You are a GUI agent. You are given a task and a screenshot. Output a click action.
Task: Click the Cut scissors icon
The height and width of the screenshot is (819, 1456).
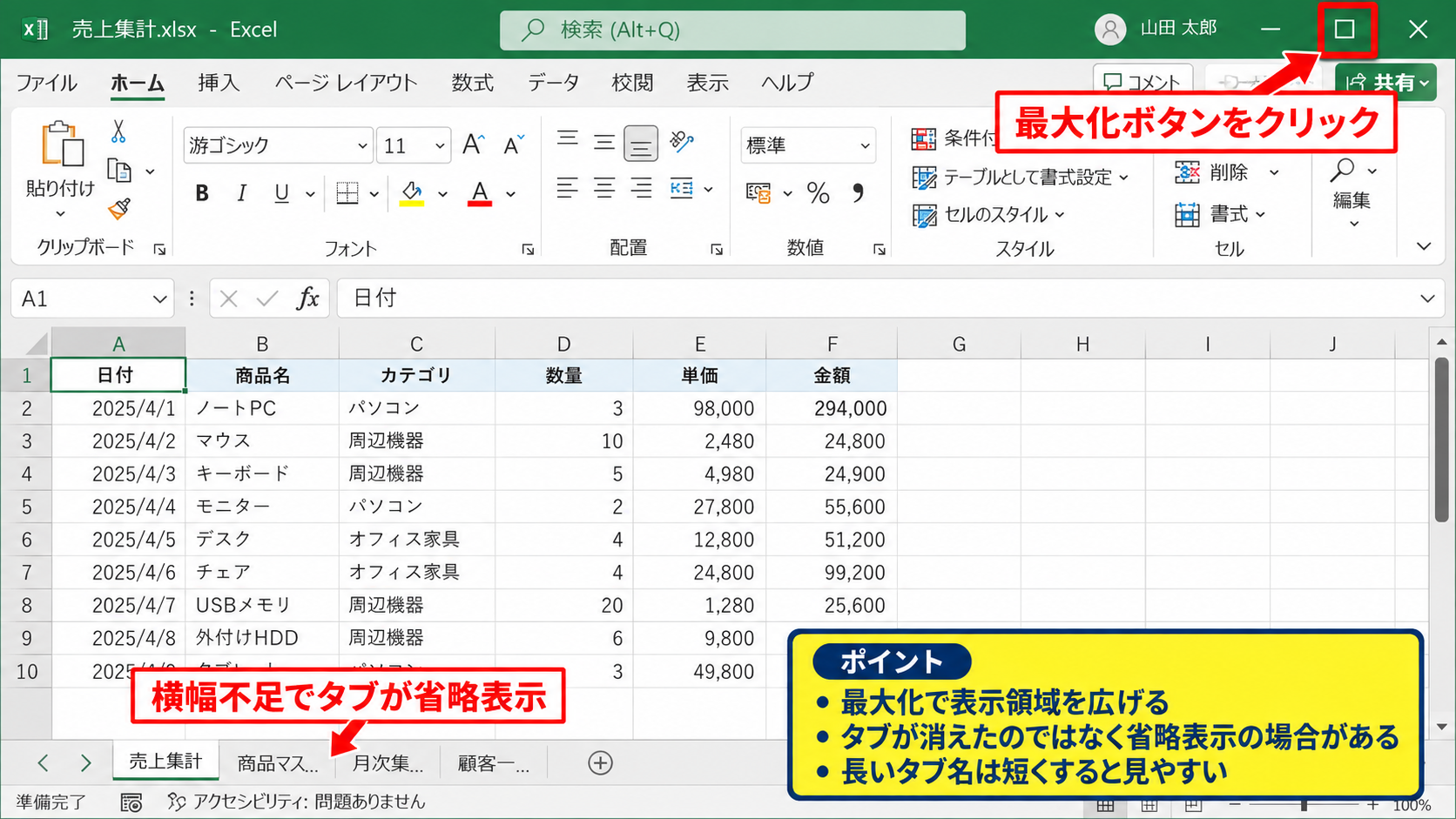click(x=118, y=131)
